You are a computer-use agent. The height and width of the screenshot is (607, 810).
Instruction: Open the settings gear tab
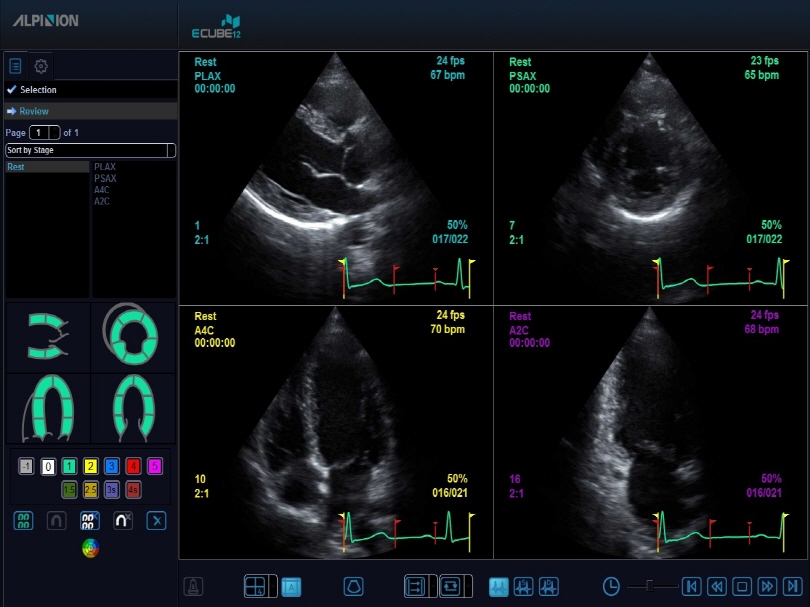pos(41,67)
